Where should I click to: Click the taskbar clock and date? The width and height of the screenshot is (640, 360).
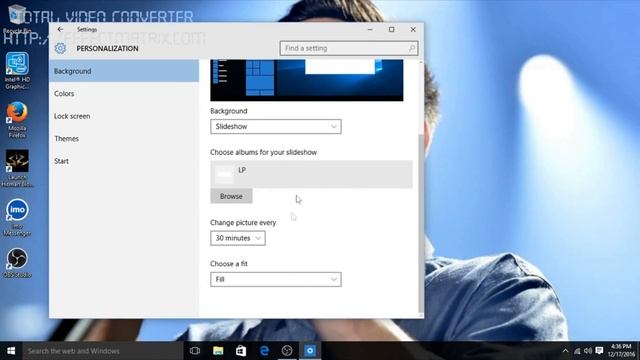click(621, 351)
